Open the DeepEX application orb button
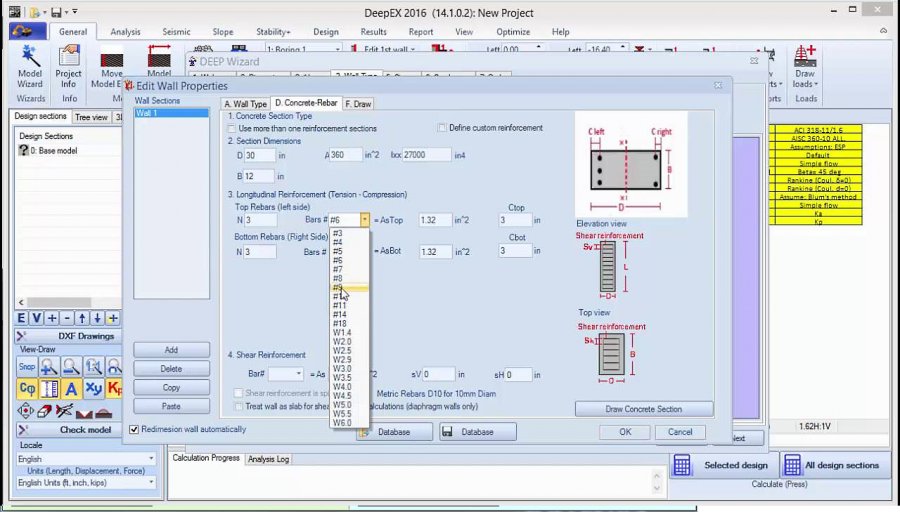This screenshot has width=900, height=512. point(28,32)
